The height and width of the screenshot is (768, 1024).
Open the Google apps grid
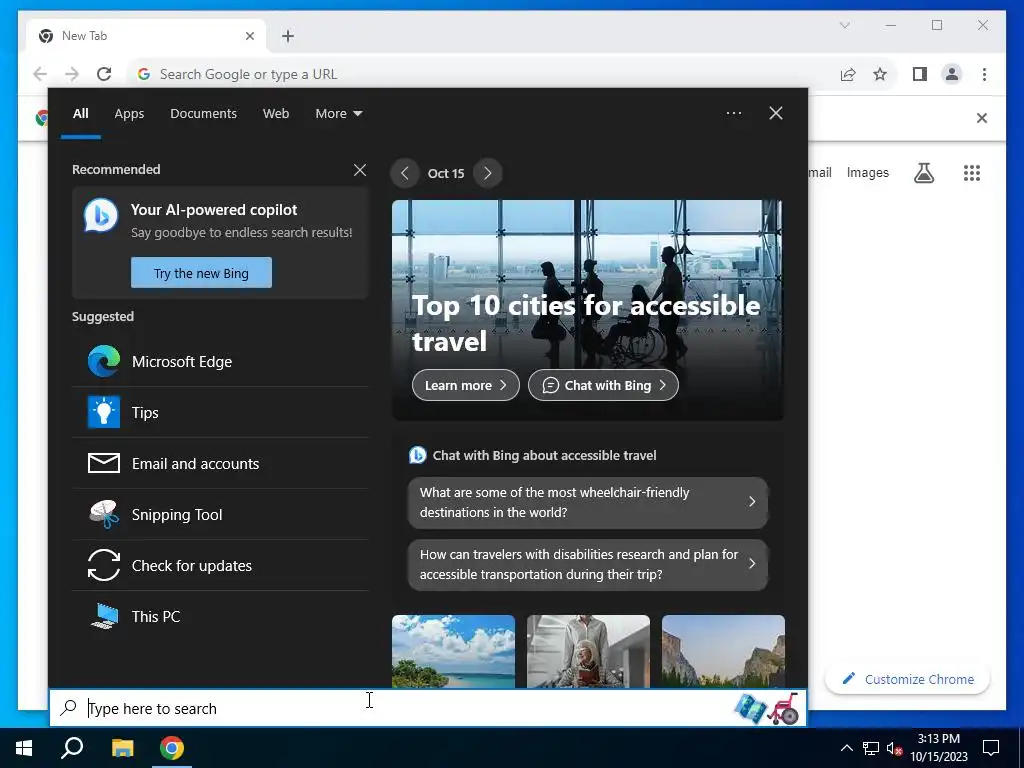coord(972,173)
